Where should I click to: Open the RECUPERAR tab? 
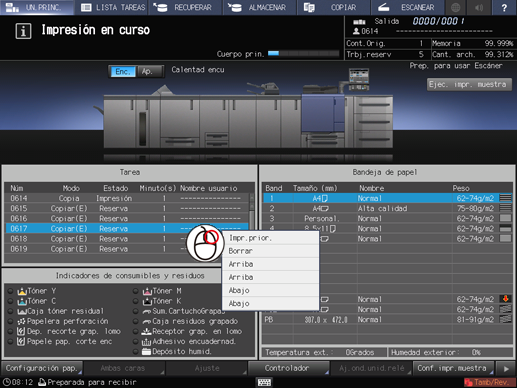[185, 7]
